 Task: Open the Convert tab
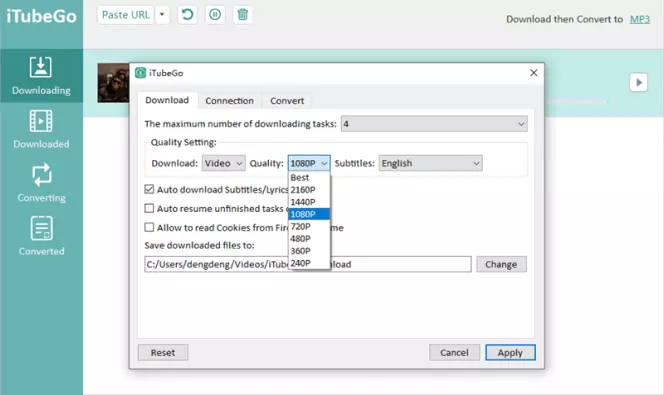pyautogui.click(x=287, y=101)
